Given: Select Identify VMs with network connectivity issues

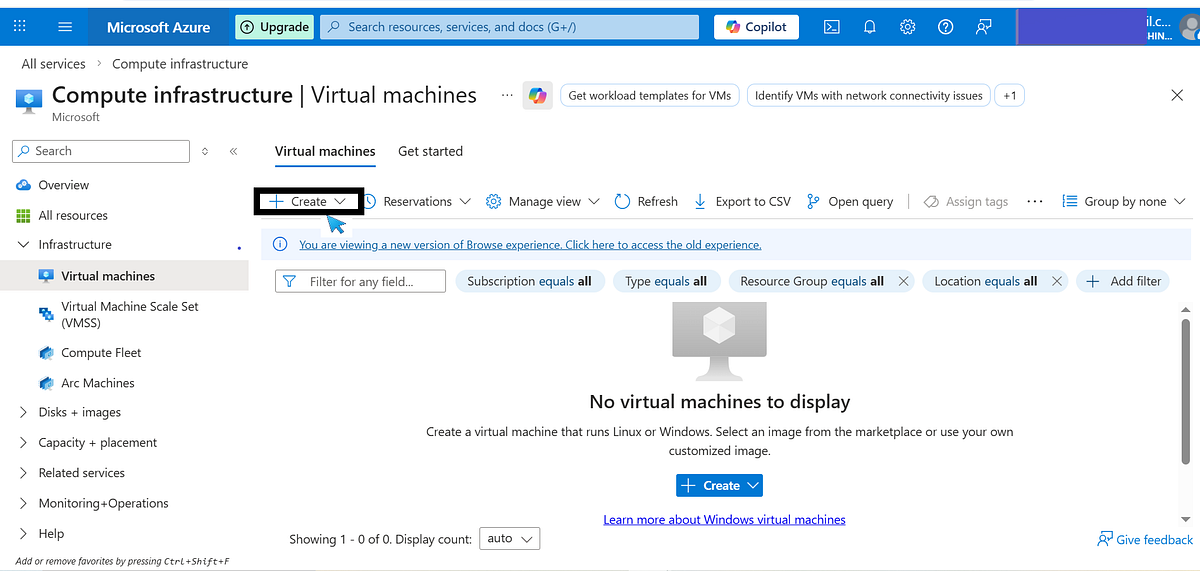Looking at the screenshot, I should pos(869,96).
